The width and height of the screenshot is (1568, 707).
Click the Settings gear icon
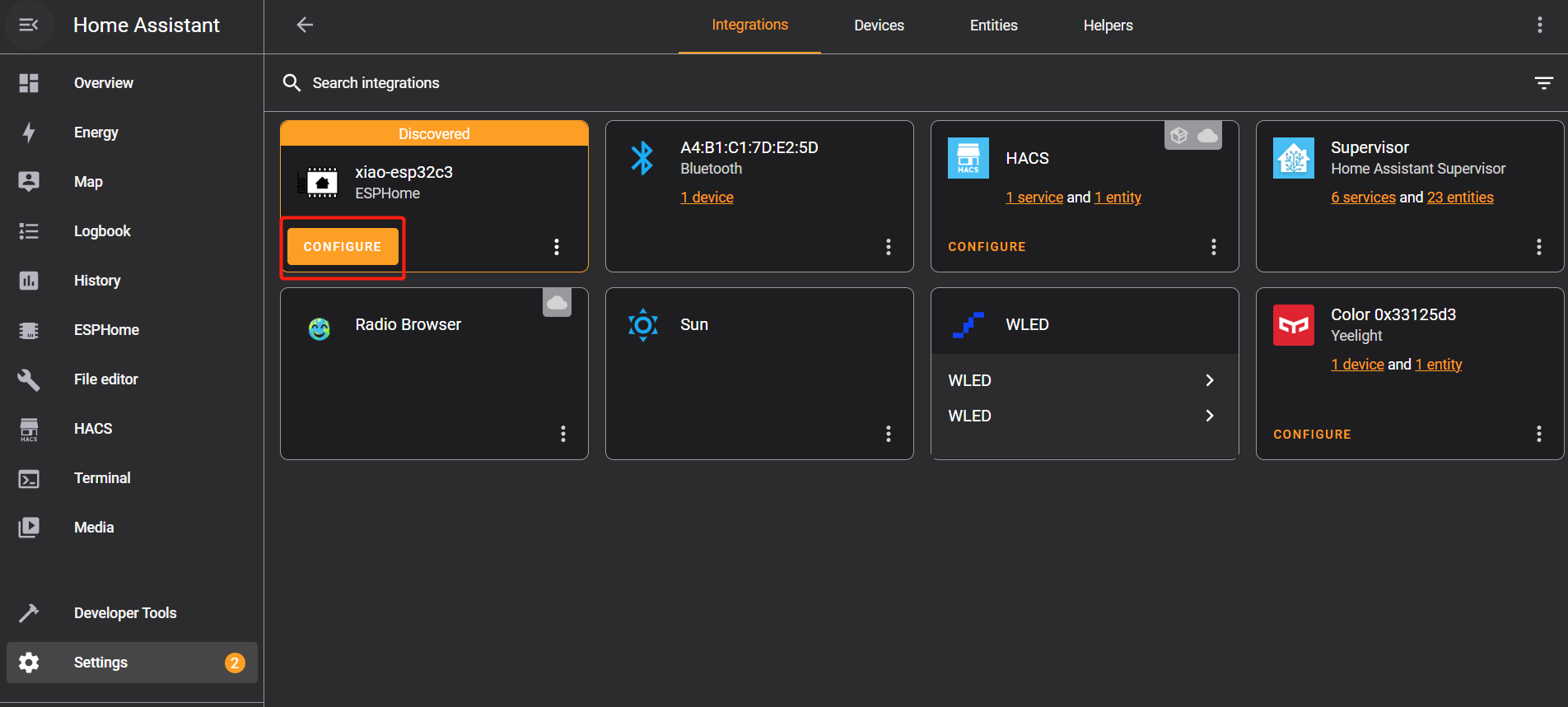click(x=29, y=663)
